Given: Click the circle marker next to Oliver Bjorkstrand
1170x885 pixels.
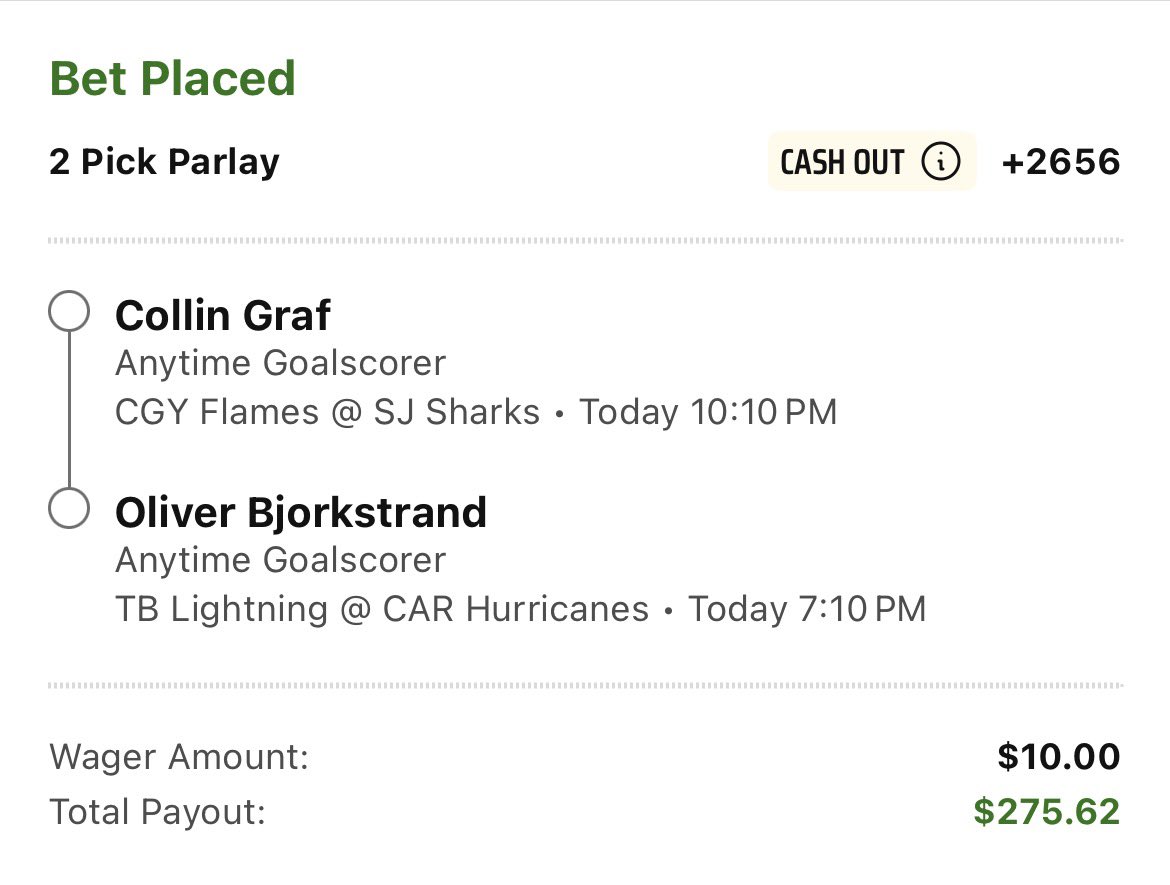Looking at the screenshot, I should click(x=69, y=509).
